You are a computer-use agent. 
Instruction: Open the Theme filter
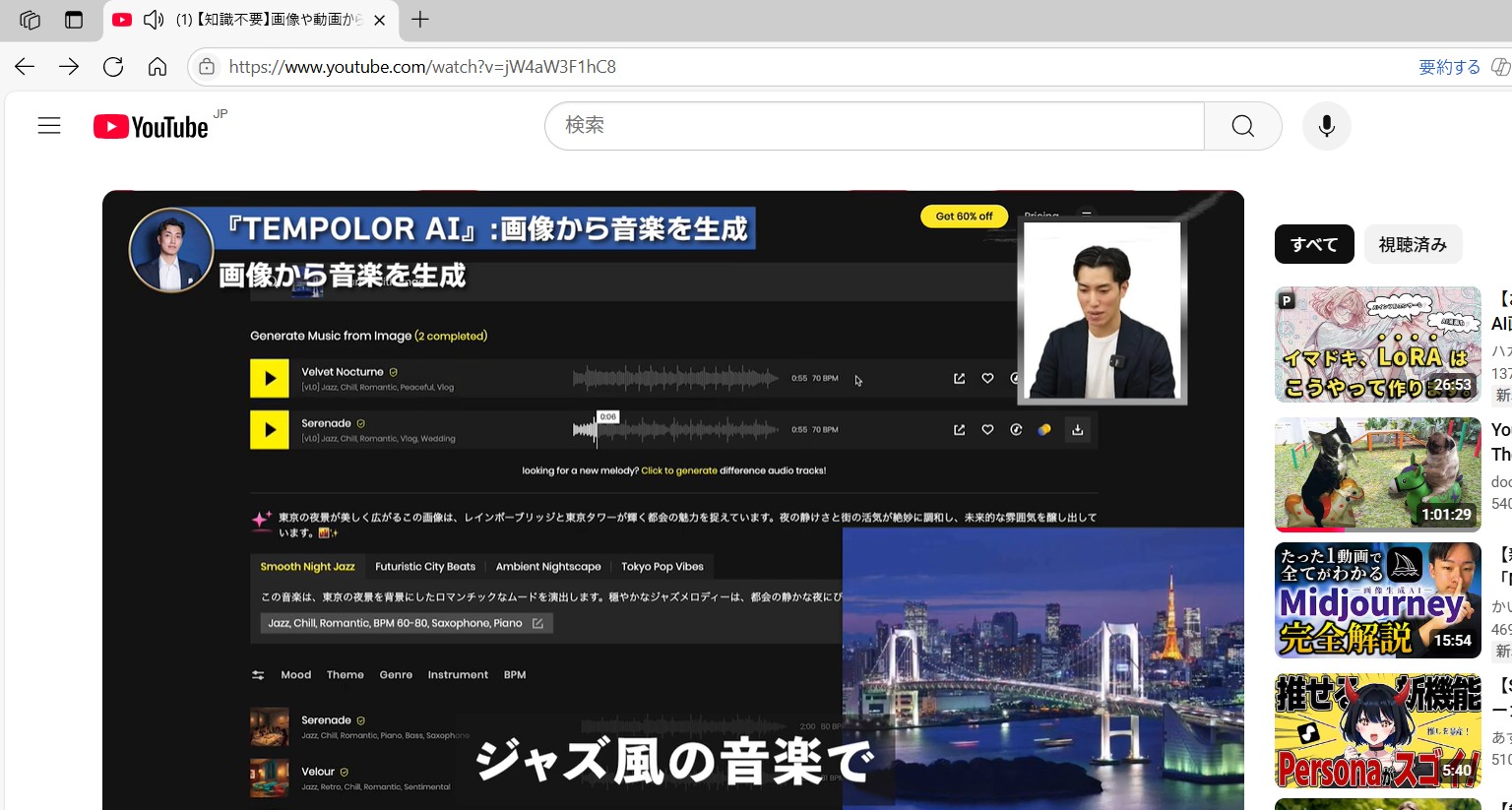346,675
